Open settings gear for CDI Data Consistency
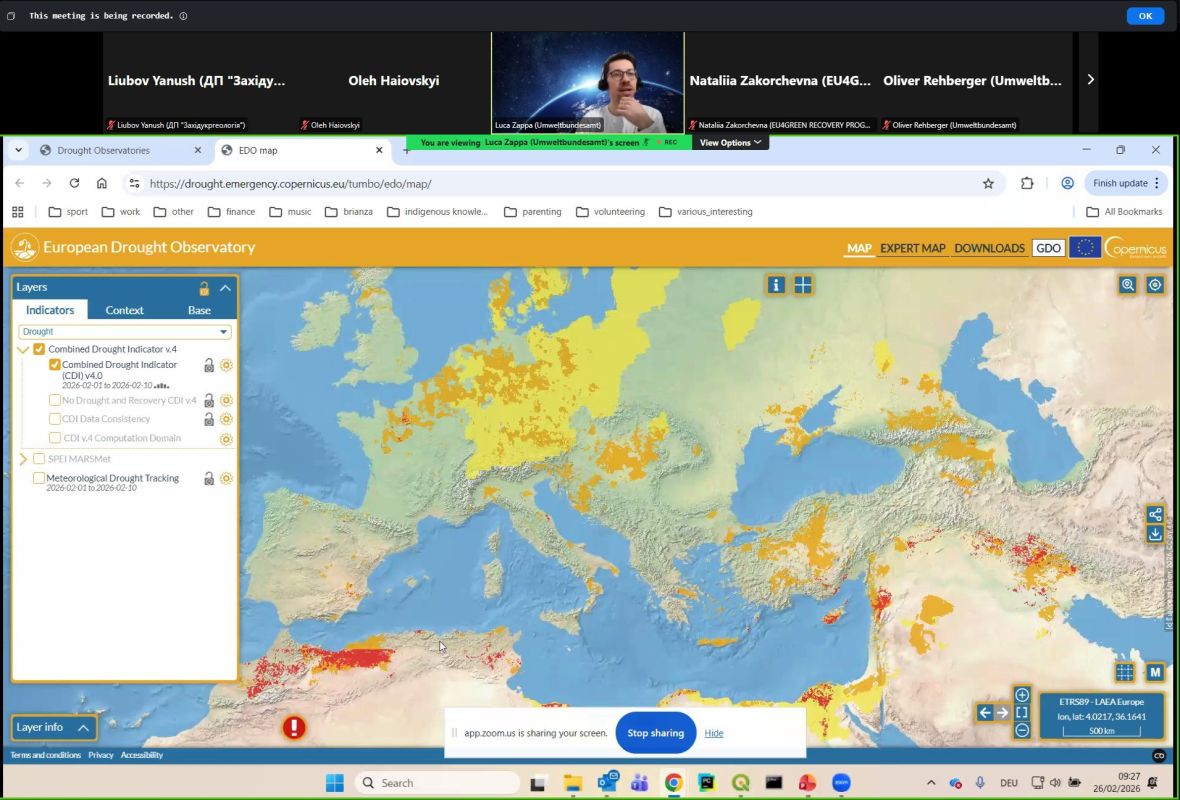Screen dimensions: 1180x800 226,419
